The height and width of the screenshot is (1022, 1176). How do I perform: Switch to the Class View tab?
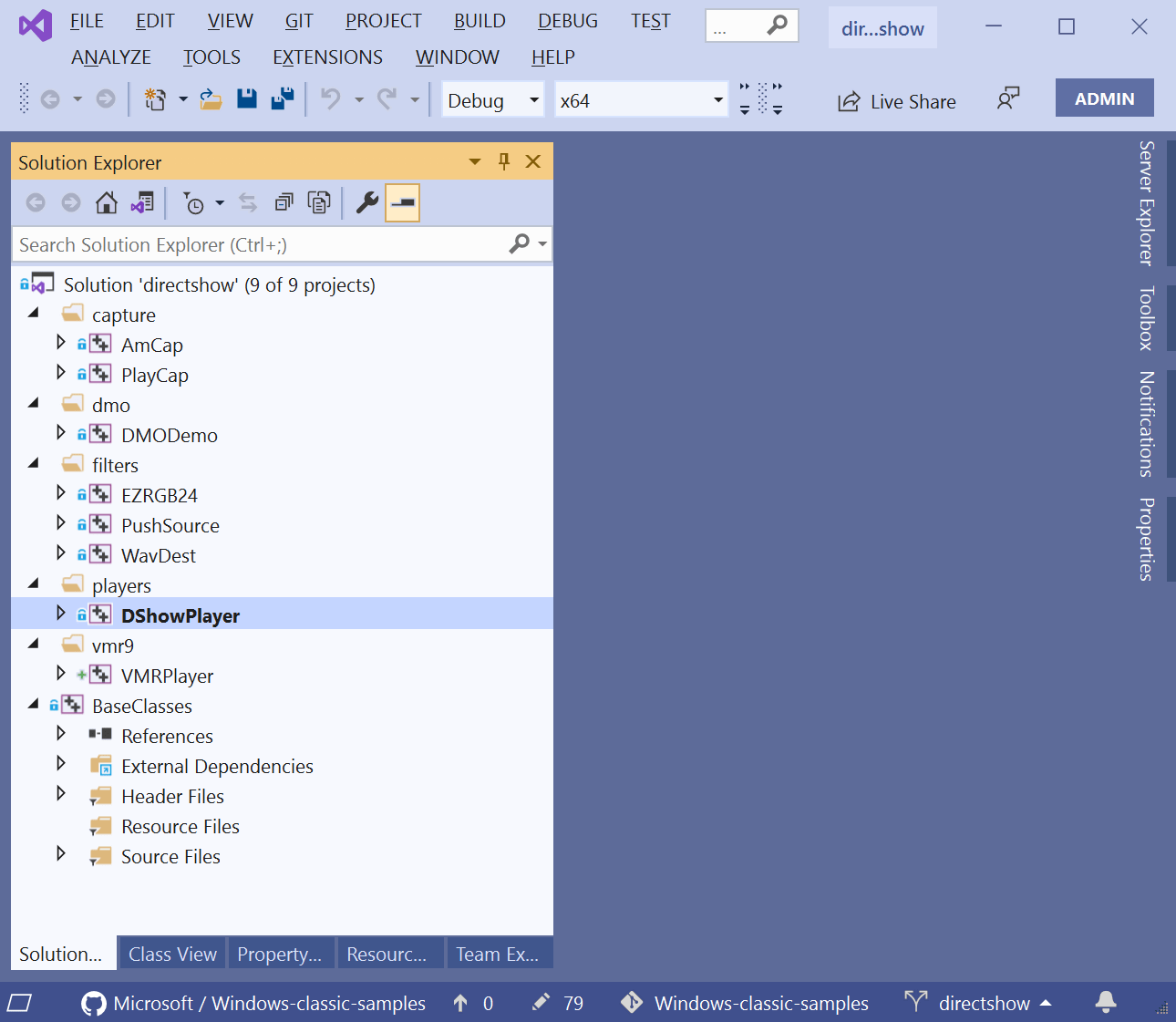171,953
